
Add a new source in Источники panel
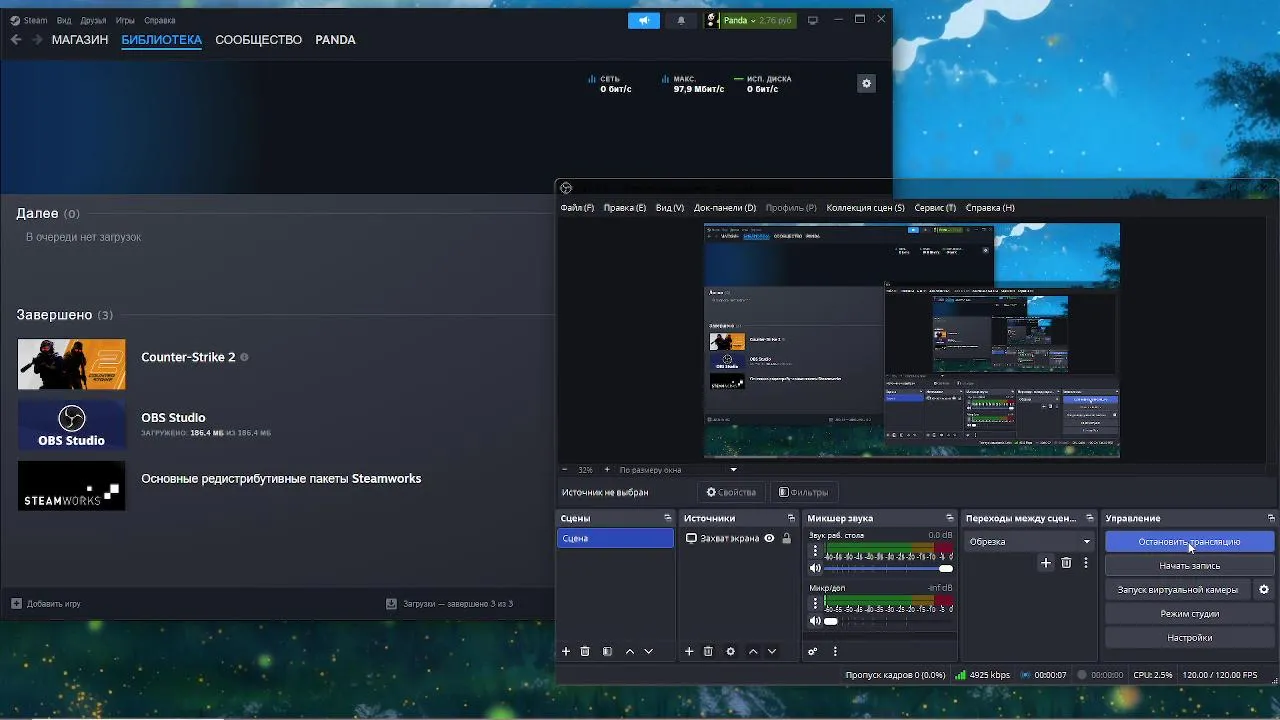point(689,651)
